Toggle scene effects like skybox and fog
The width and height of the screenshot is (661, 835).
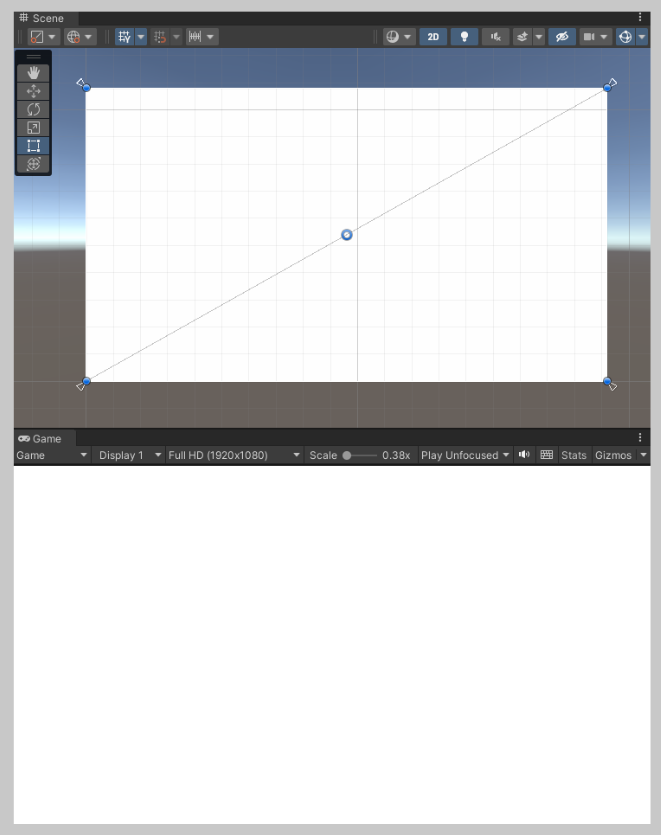tap(523, 37)
